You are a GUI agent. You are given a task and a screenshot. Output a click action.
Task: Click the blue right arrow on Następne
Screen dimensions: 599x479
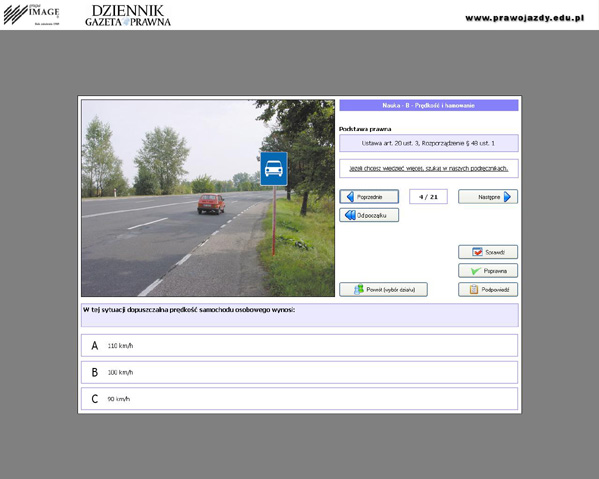pyautogui.click(x=507, y=197)
